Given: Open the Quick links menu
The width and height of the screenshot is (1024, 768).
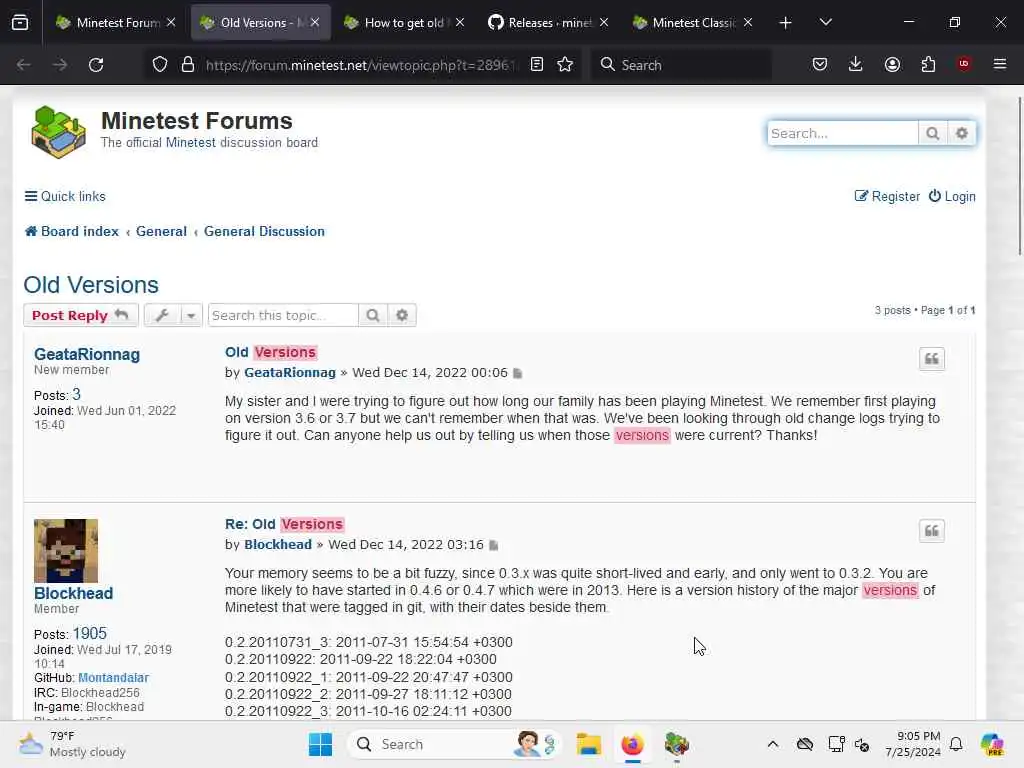Looking at the screenshot, I should tap(65, 197).
